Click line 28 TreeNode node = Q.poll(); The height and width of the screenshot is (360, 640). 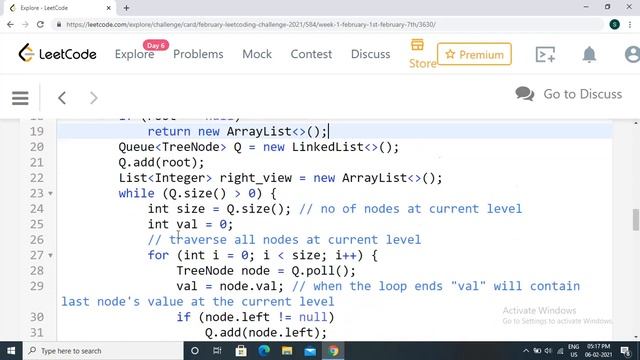(266, 271)
